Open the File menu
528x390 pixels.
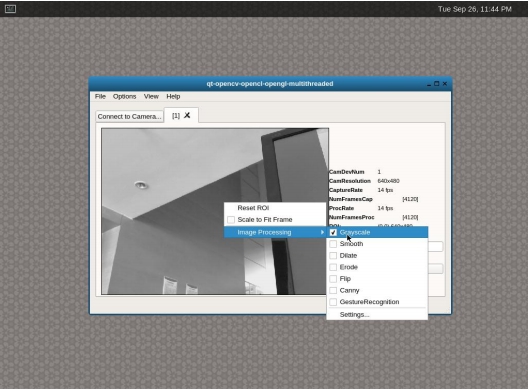click(100, 96)
